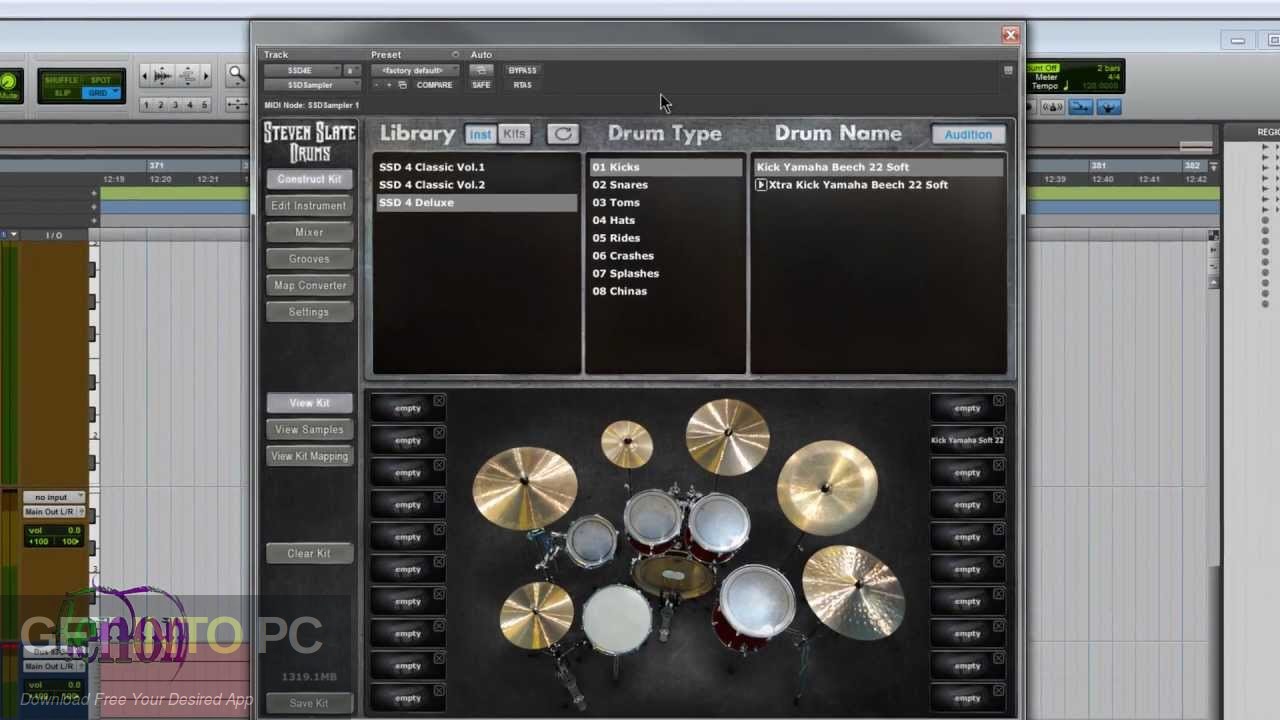This screenshot has width=1280, height=720.
Task: Toggle the Inst library mode
Action: click(x=481, y=134)
